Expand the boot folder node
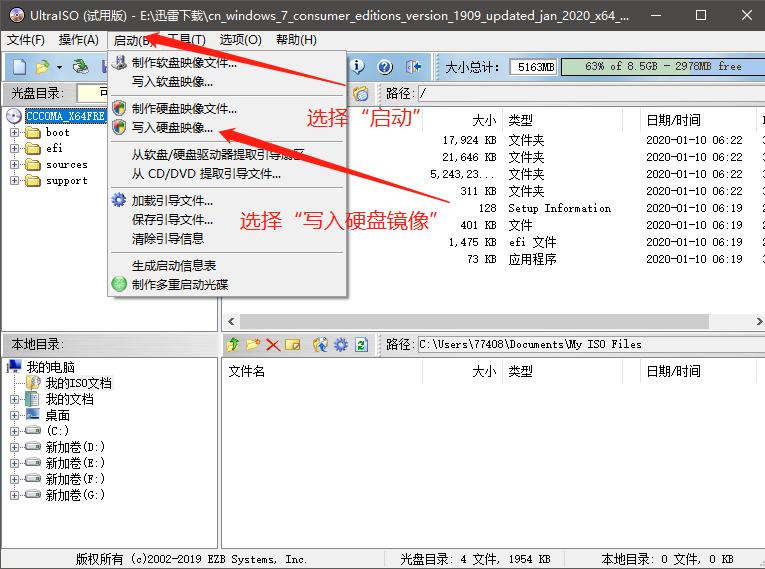This screenshot has height=569, width=765. pos(14,132)
